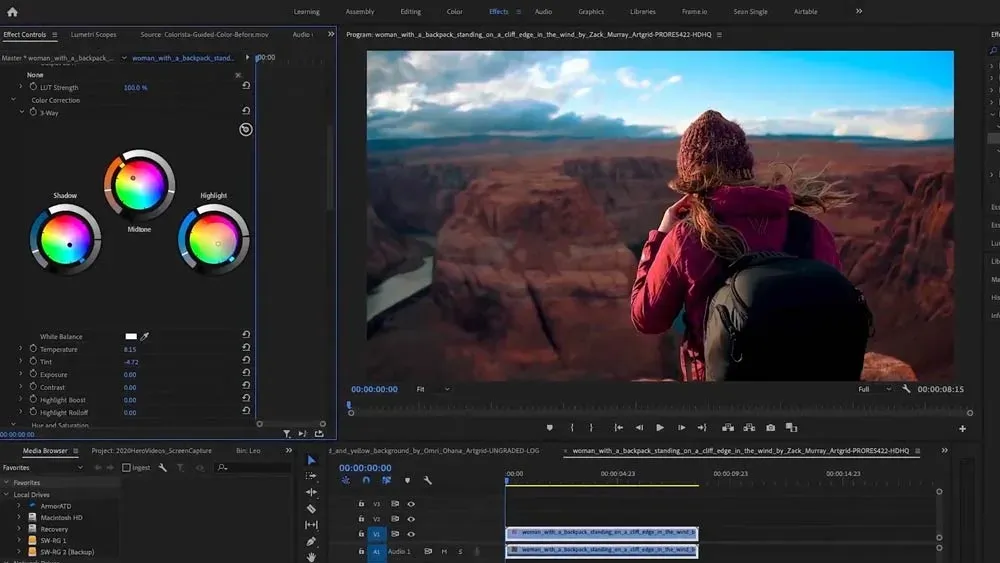This screenshot has width=1000, height=563.
Task: Reset the Temperature parameter
Action: pos(246,347)
